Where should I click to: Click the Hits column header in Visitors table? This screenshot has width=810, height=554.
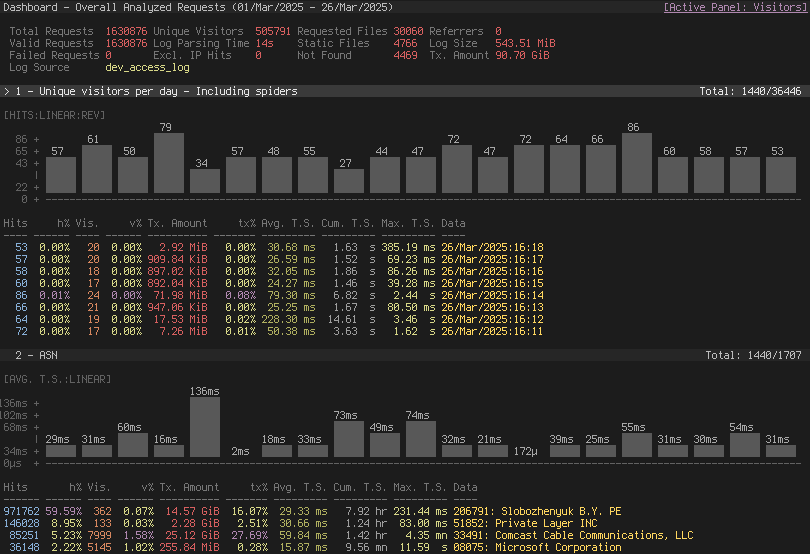[x=15, y=223]
